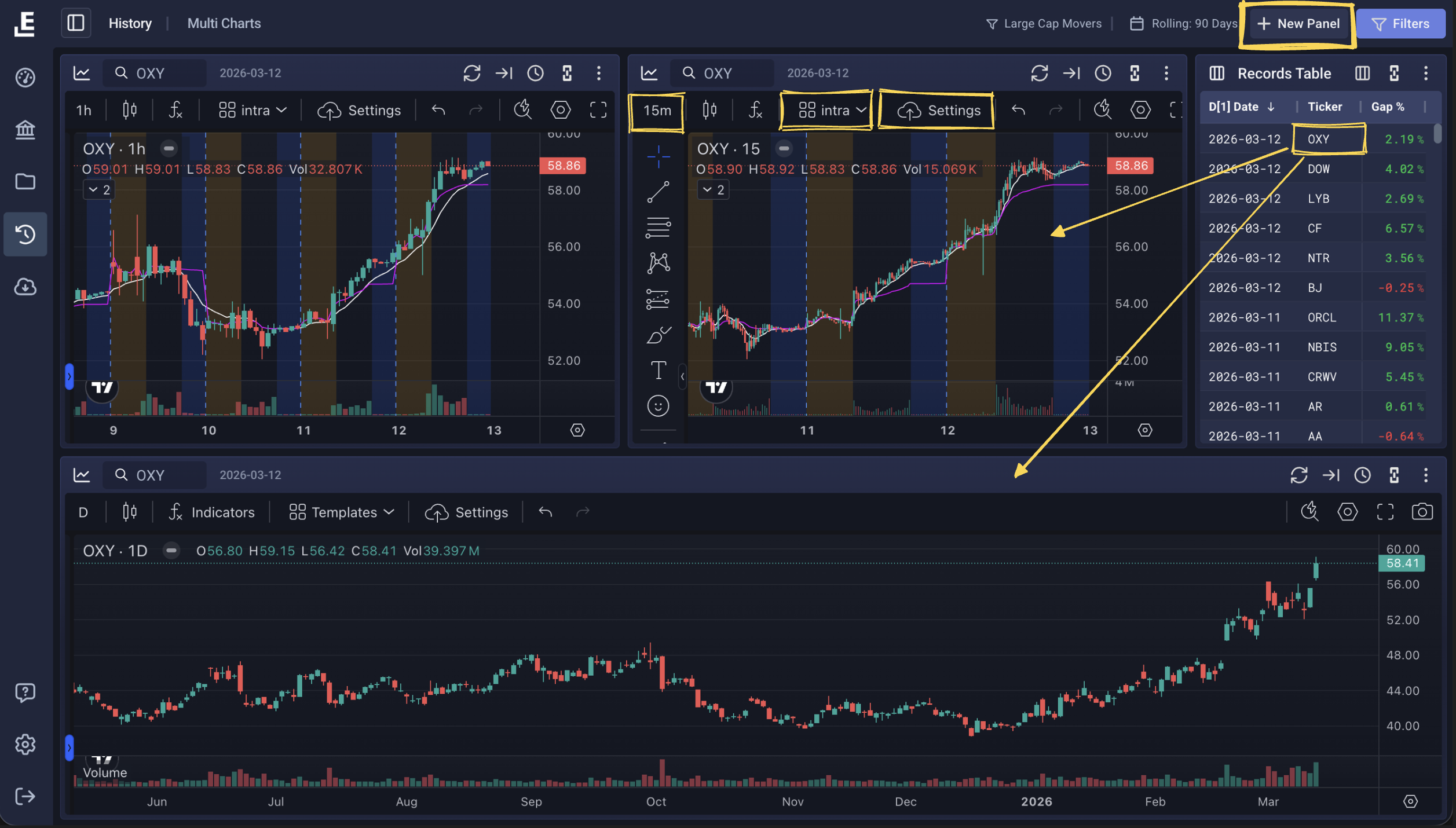Open the History tab

point(130,23)
